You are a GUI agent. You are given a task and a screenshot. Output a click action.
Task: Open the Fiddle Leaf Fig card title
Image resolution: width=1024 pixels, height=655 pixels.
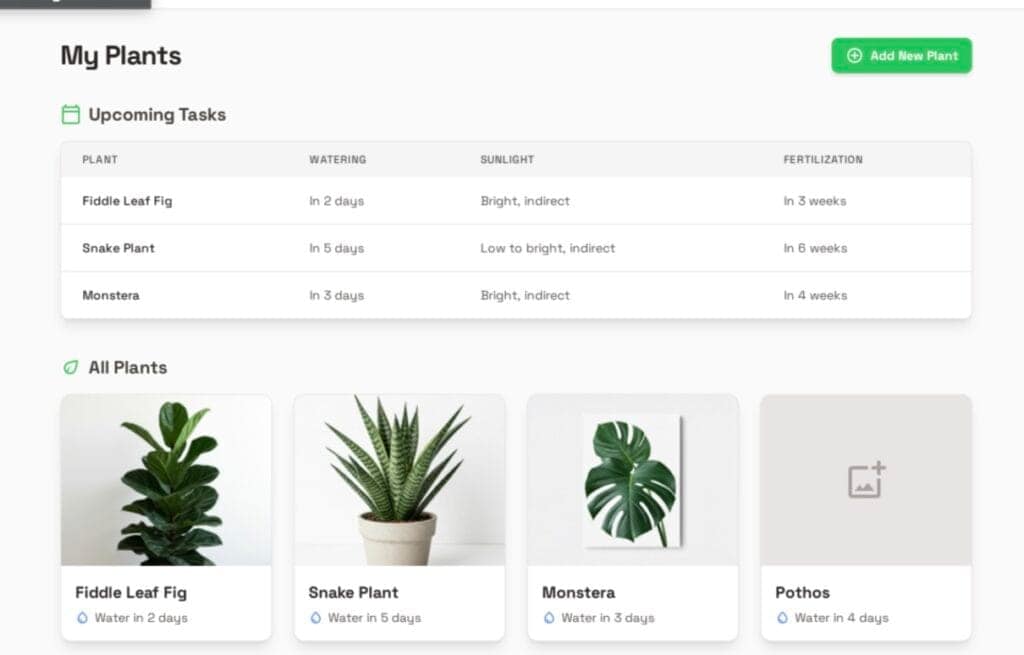(x=131, y=592)
